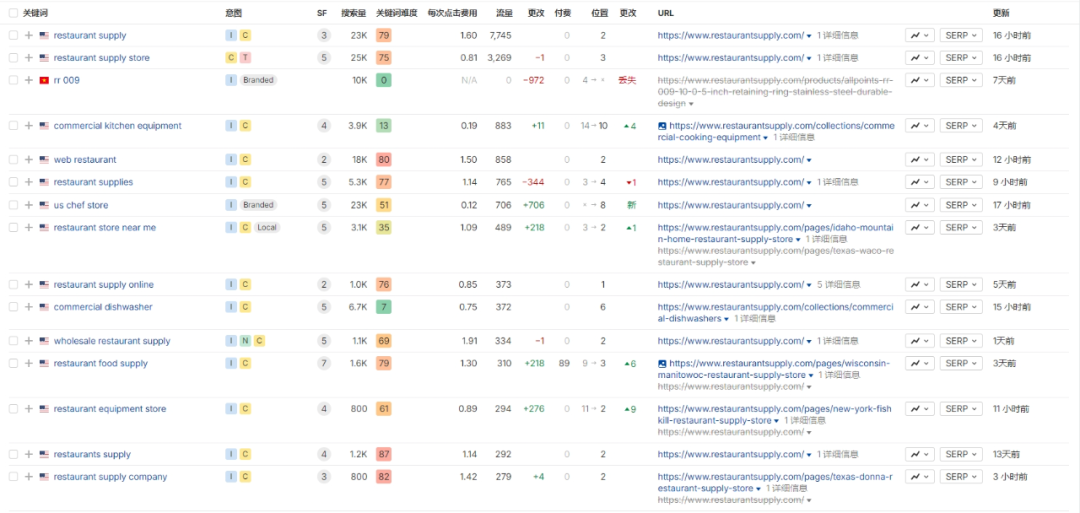This screenshot has height=513, width=1080.
Task: Open SERP dropdown for 'restaurant equipment store'
Action: point(961,409)
